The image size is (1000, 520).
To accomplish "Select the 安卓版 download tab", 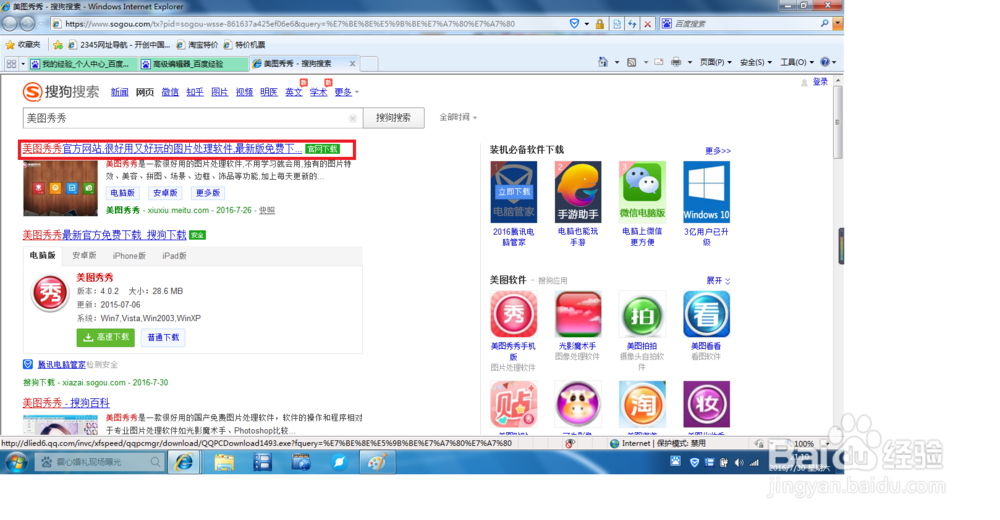I will pos(84,255).
